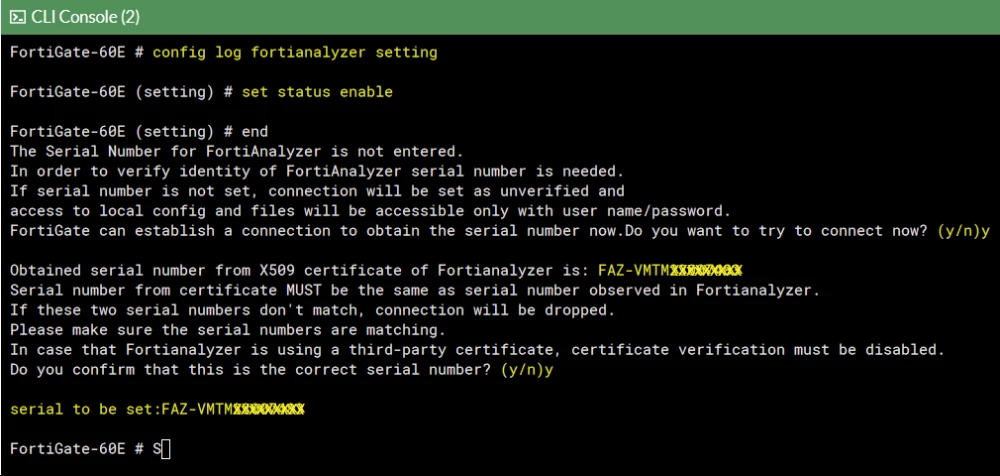
Task: Click the command input cursor at the last prompt
Action: [166, 449]
